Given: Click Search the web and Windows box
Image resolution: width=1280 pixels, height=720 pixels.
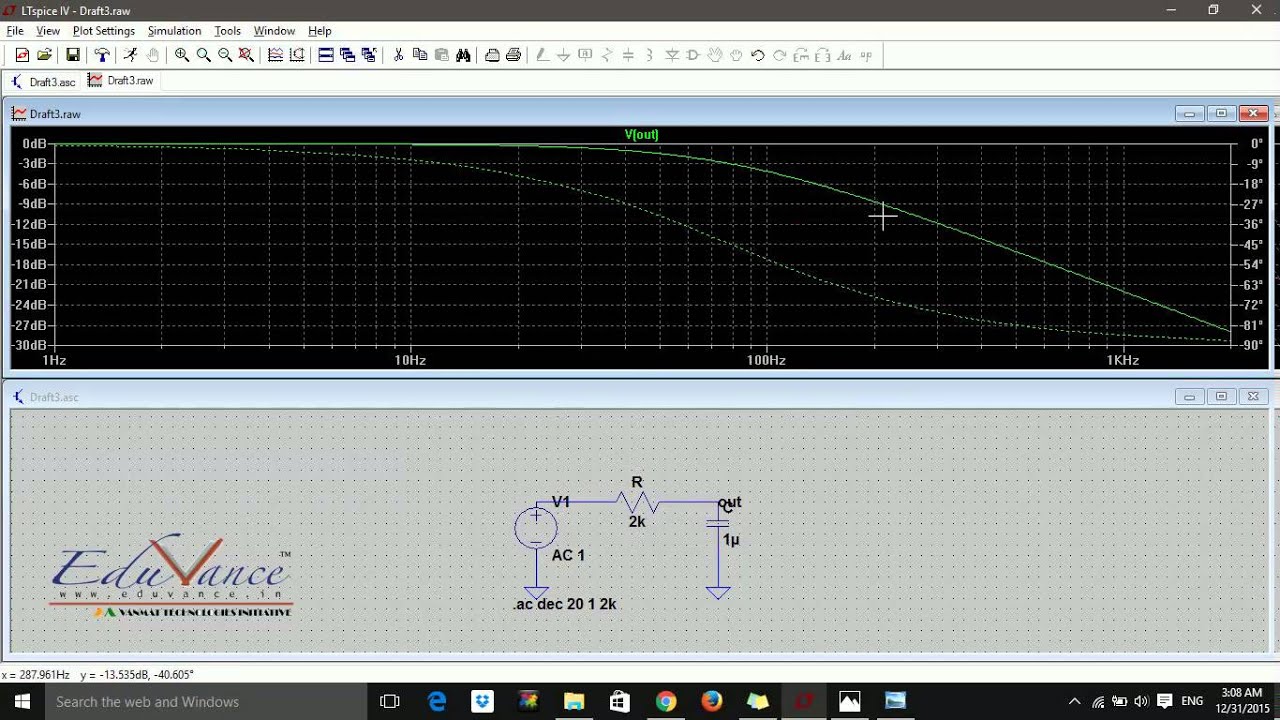Looking at the screenshot, I should pyautogui.click(x=205, y=702).
